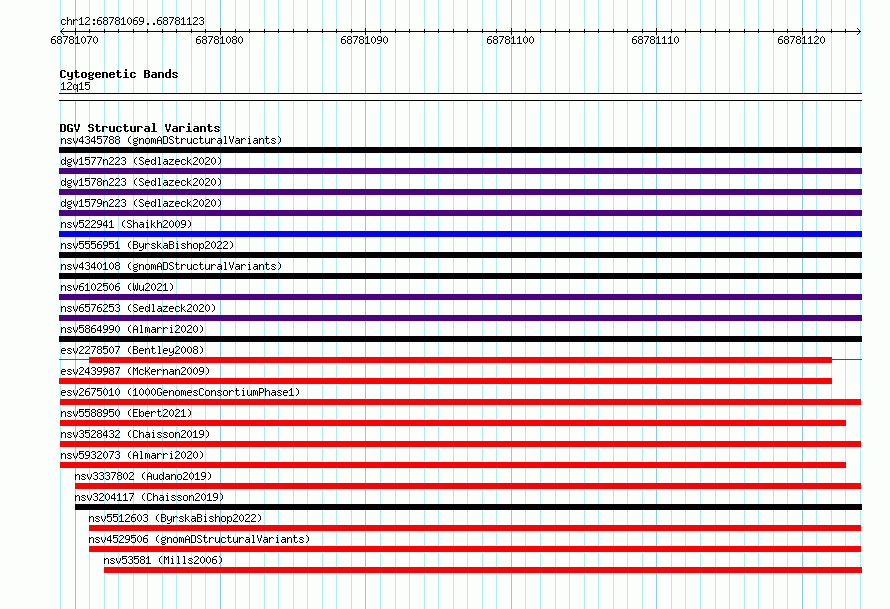
Task: Click the purple bar under dgv1577n223
Action: 460,171
